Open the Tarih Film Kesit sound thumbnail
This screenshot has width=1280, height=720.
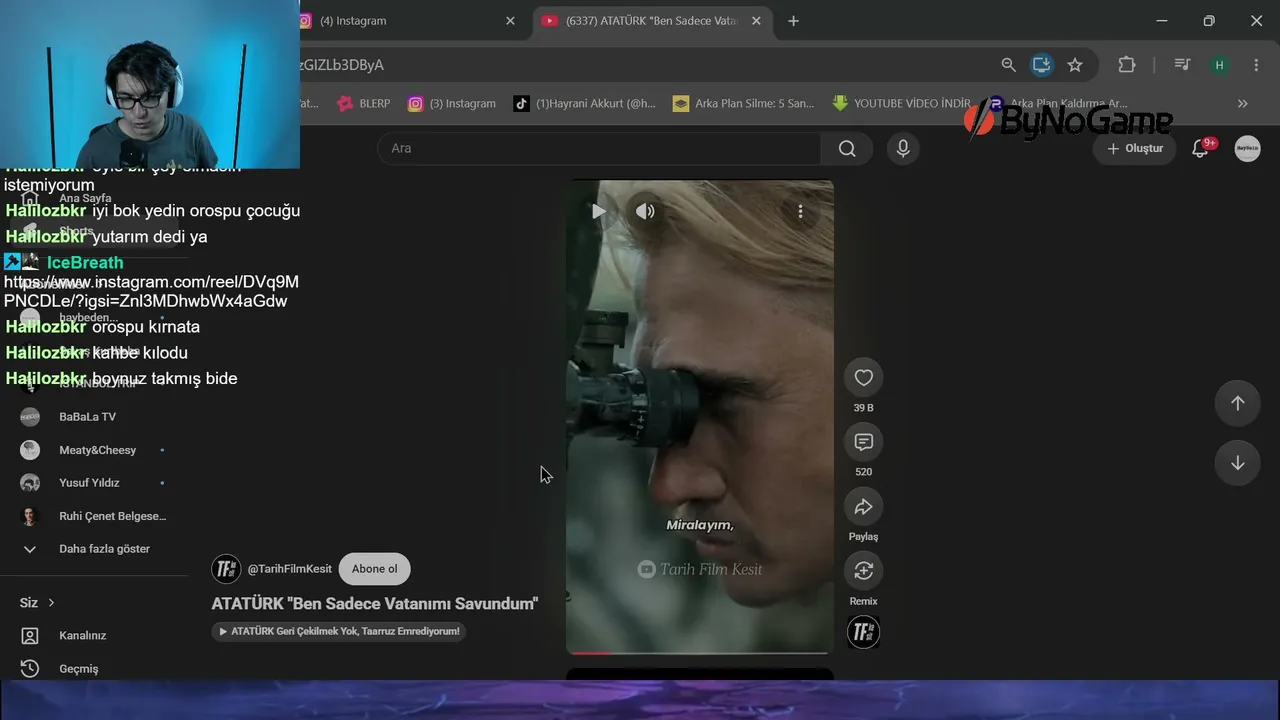point(863,632)
